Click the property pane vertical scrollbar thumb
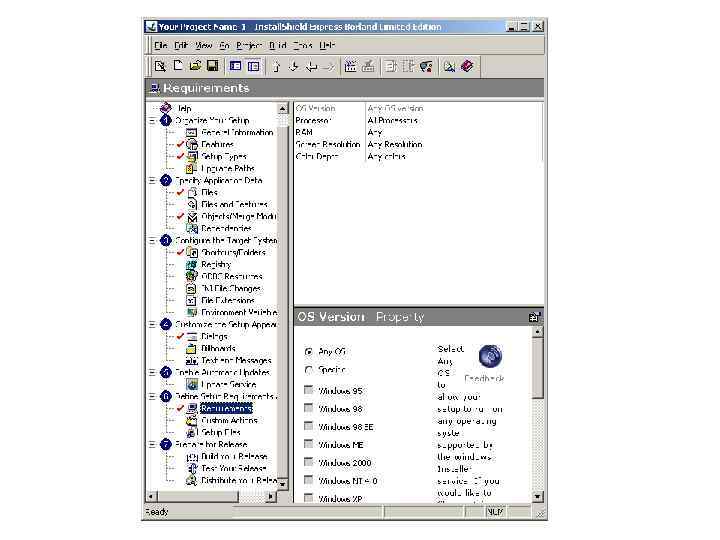This screenshot has height=540, width=720. [537, 368]
